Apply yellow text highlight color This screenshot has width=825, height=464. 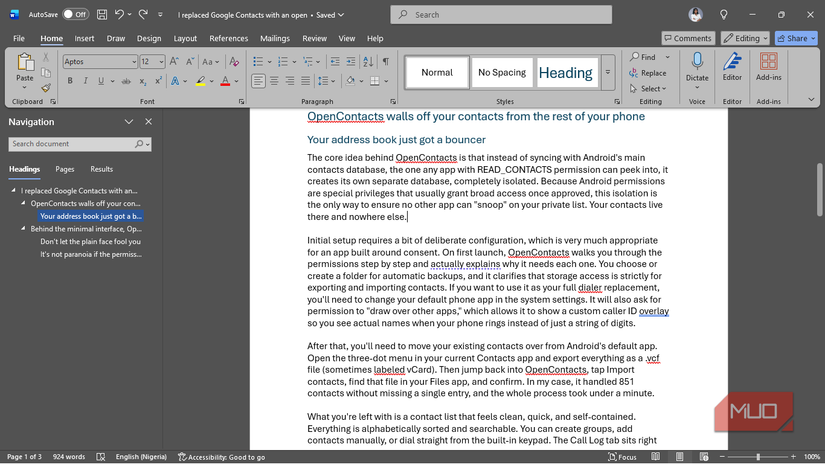[x=200, y=81]
